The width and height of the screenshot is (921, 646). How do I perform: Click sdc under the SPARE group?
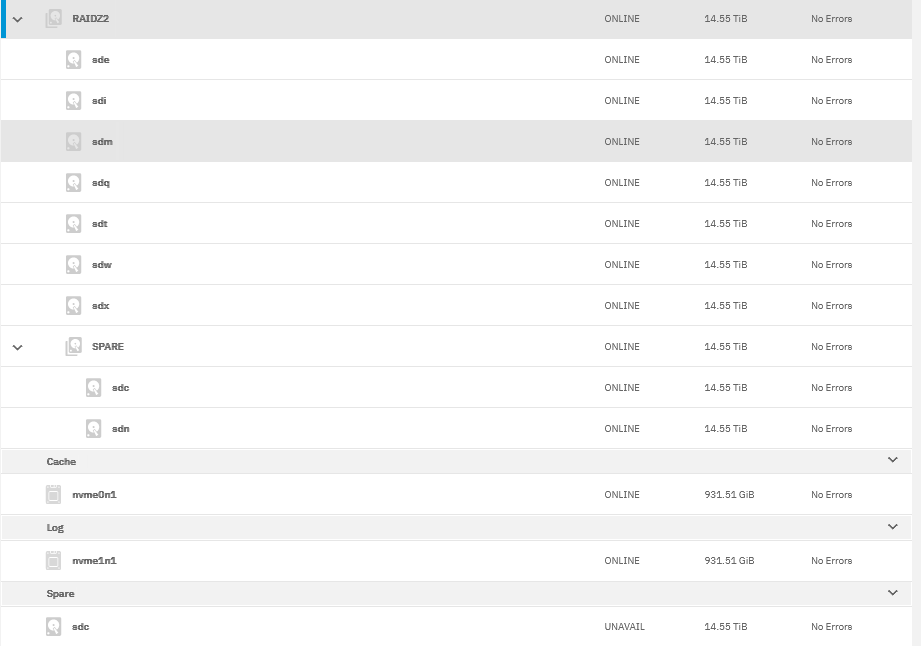120,388
